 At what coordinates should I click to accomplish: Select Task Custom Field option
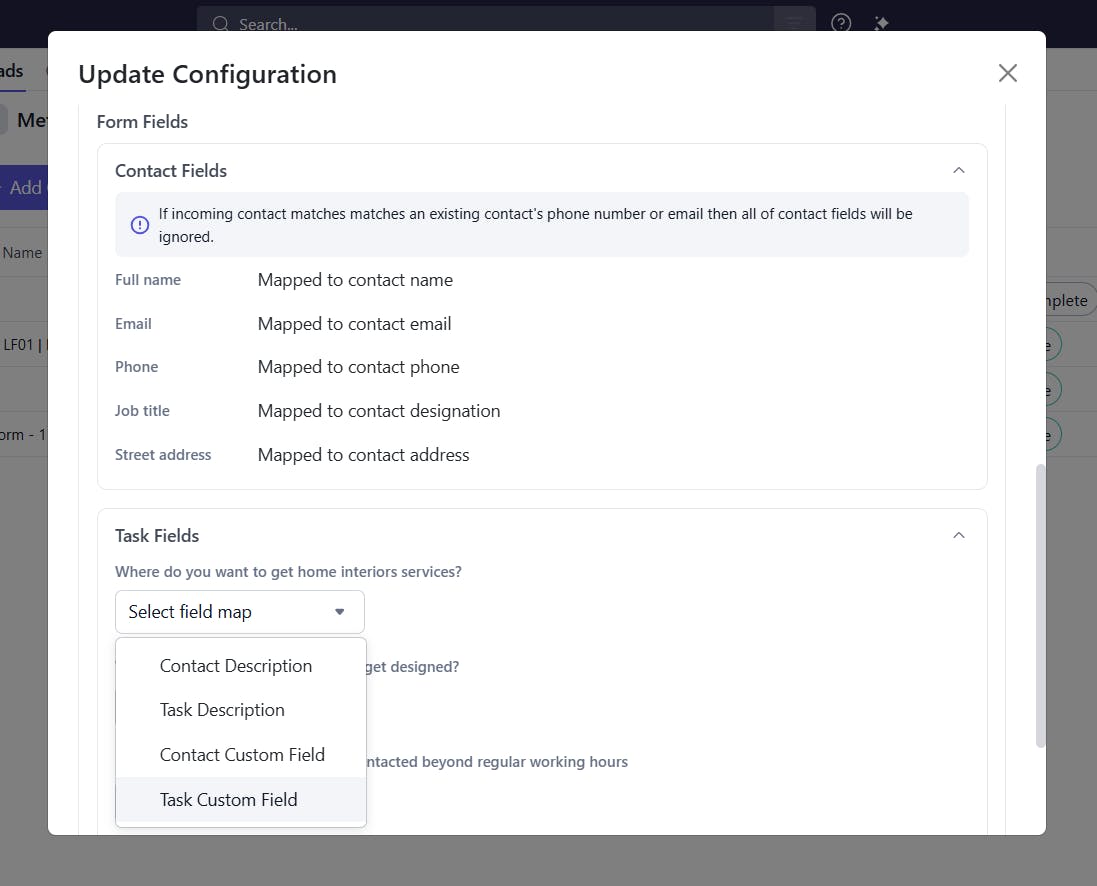click(229, 800)
